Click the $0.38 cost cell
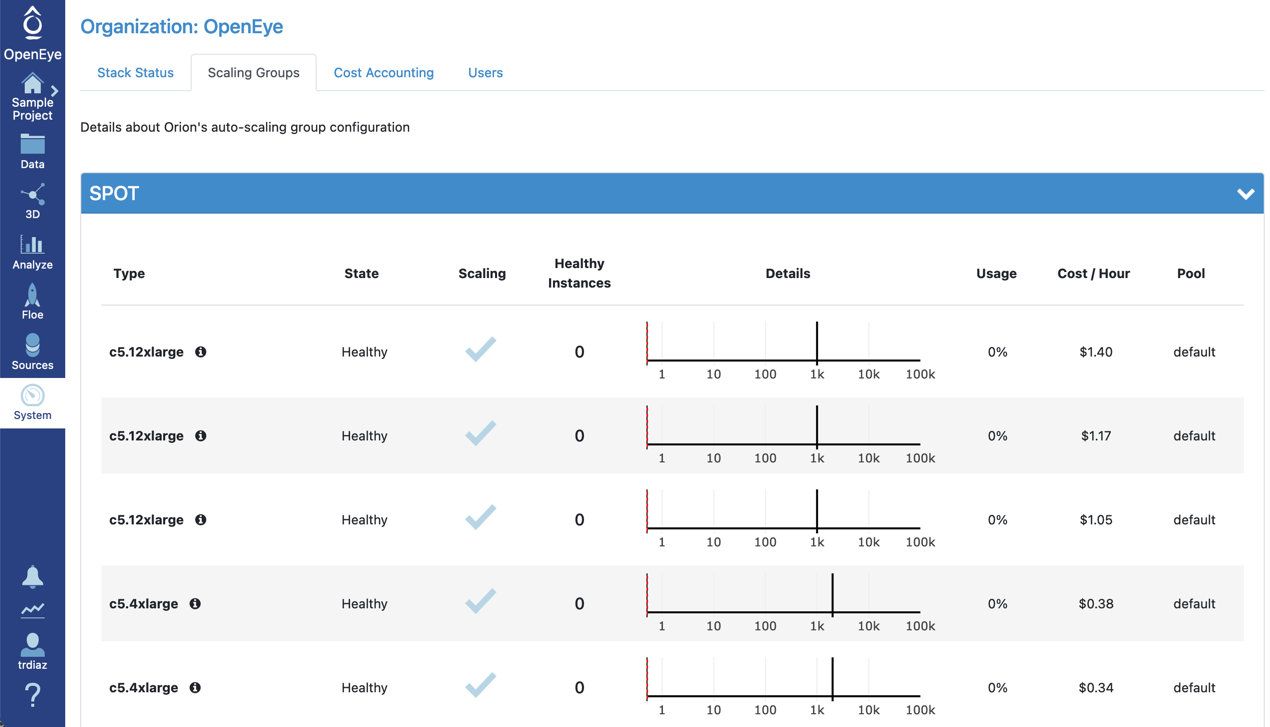1270x727 pixels. point(1096,604)
